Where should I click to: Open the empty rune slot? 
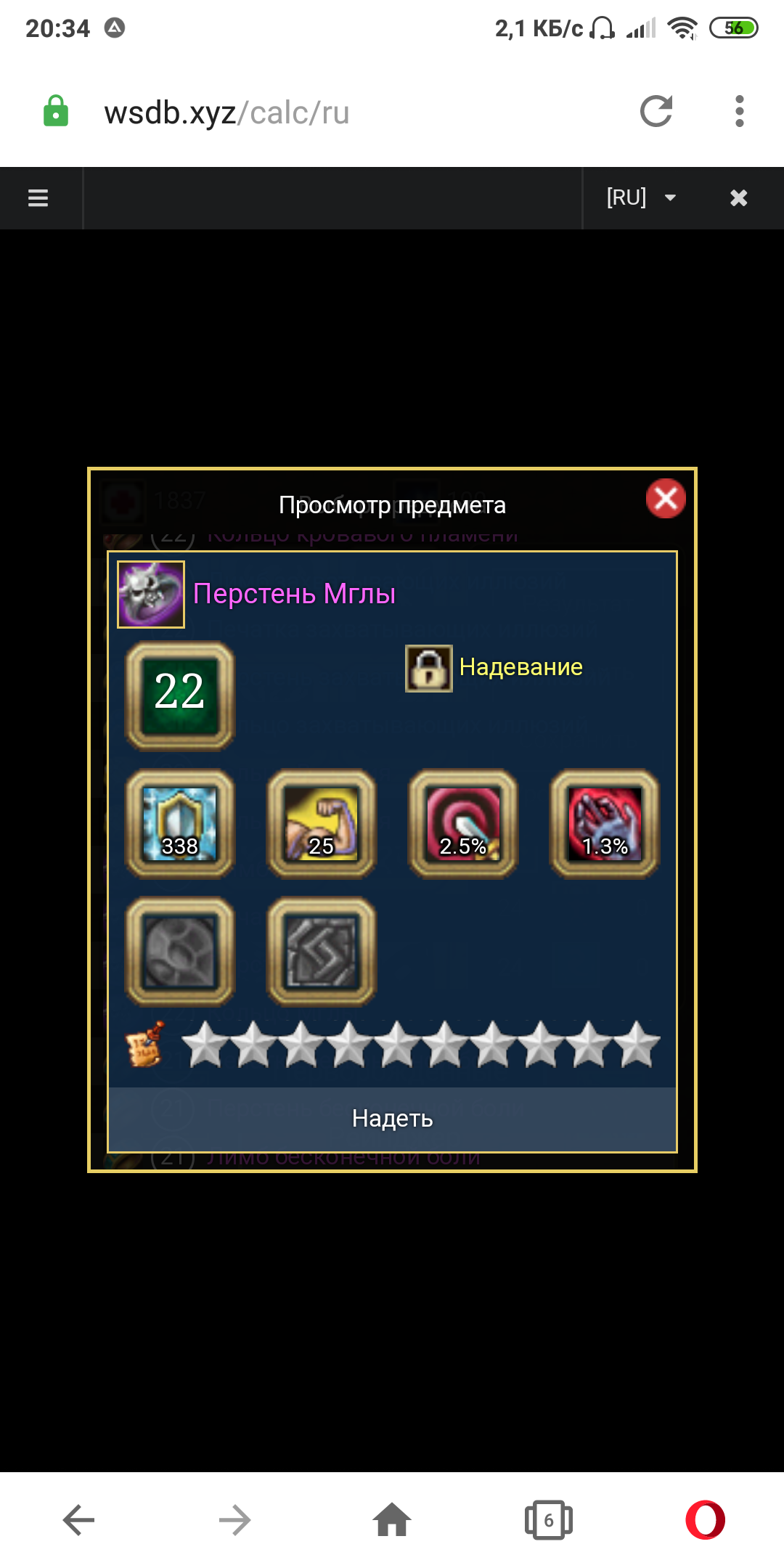(322, 952)
